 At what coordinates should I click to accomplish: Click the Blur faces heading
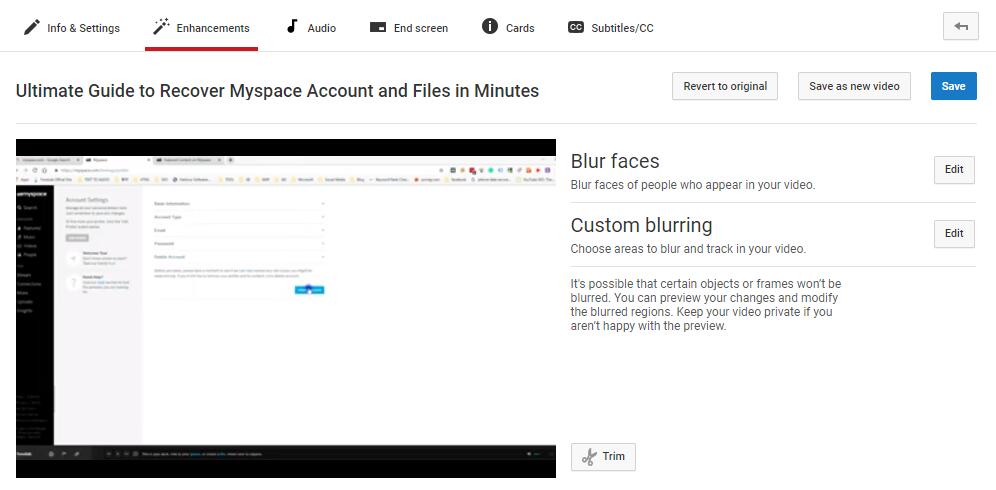[615, 161]
